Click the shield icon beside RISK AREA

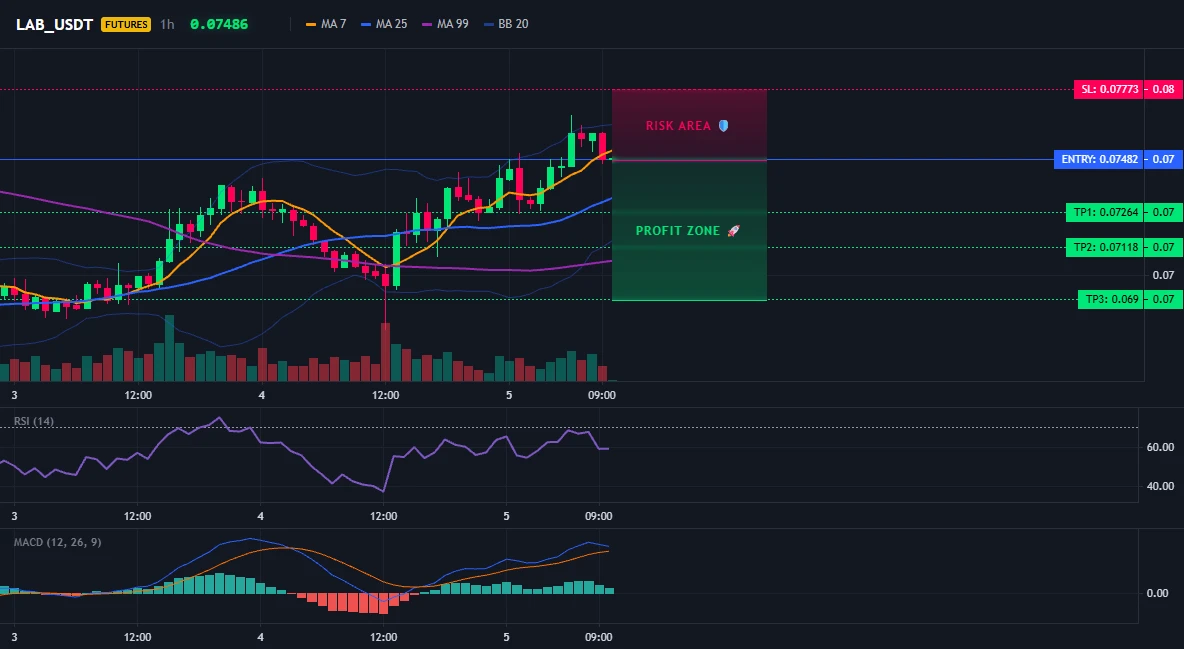pyautogui.click(x=723, y=125)
